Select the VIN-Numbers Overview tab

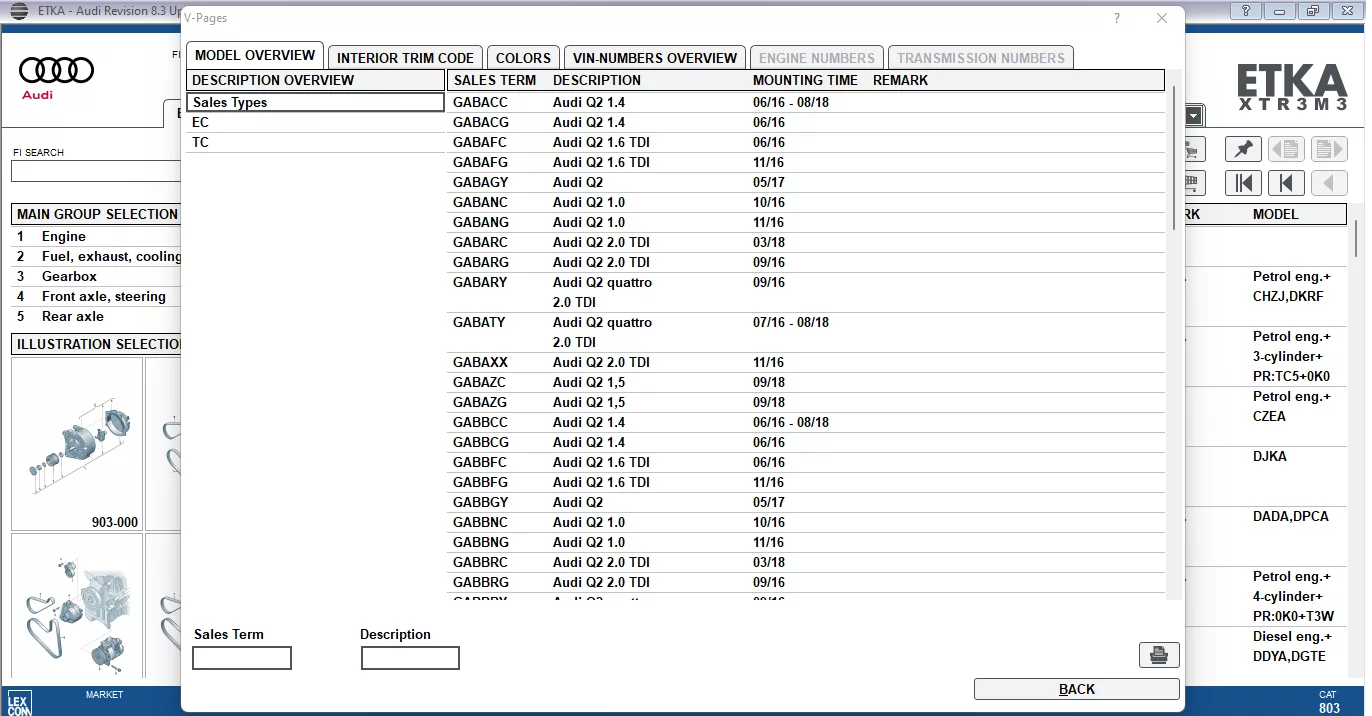(654, 58)
